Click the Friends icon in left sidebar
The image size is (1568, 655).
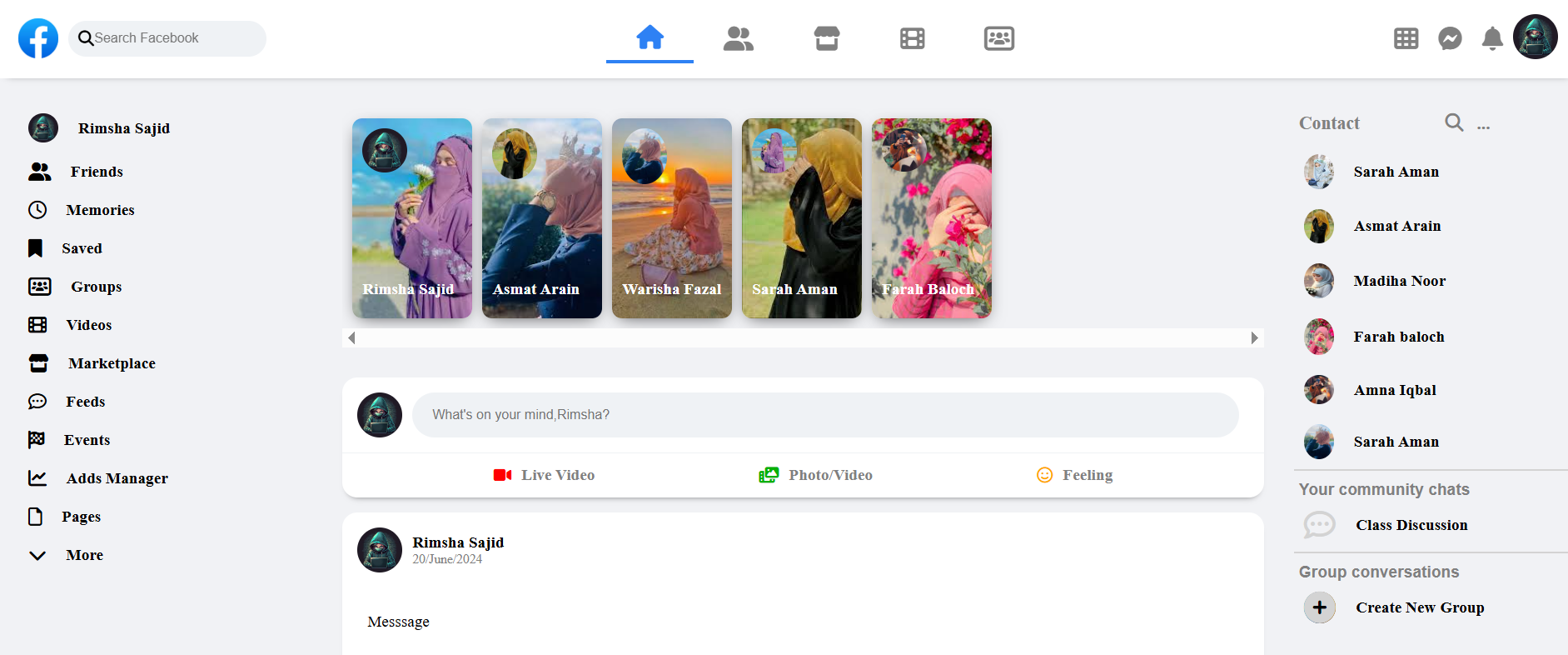click(x=40, y=172)
